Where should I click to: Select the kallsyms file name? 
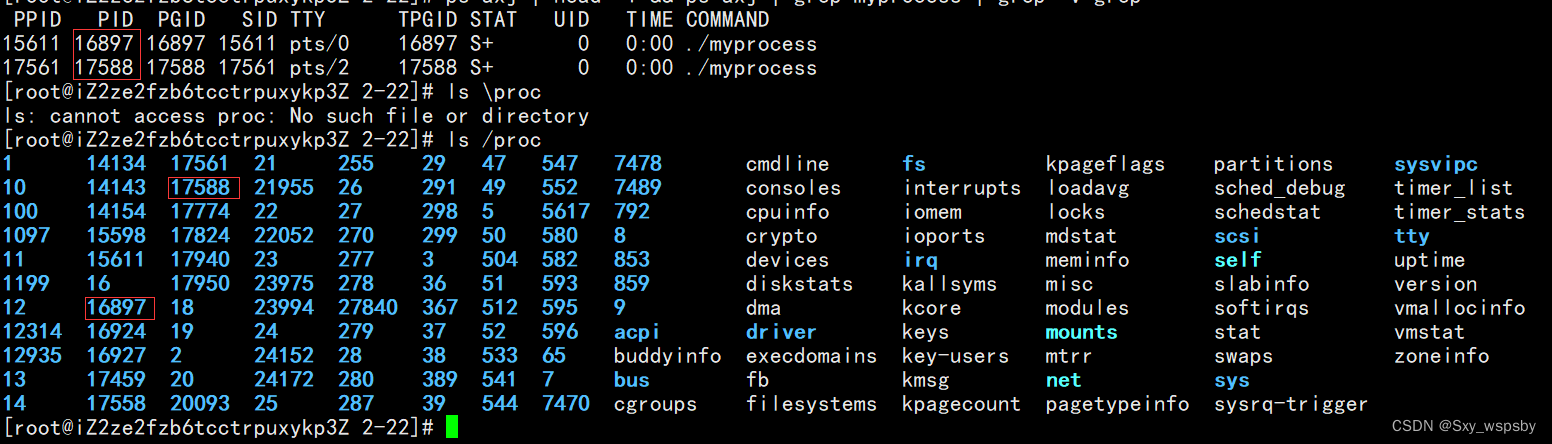pyautogui.click(x=949, y=284)
